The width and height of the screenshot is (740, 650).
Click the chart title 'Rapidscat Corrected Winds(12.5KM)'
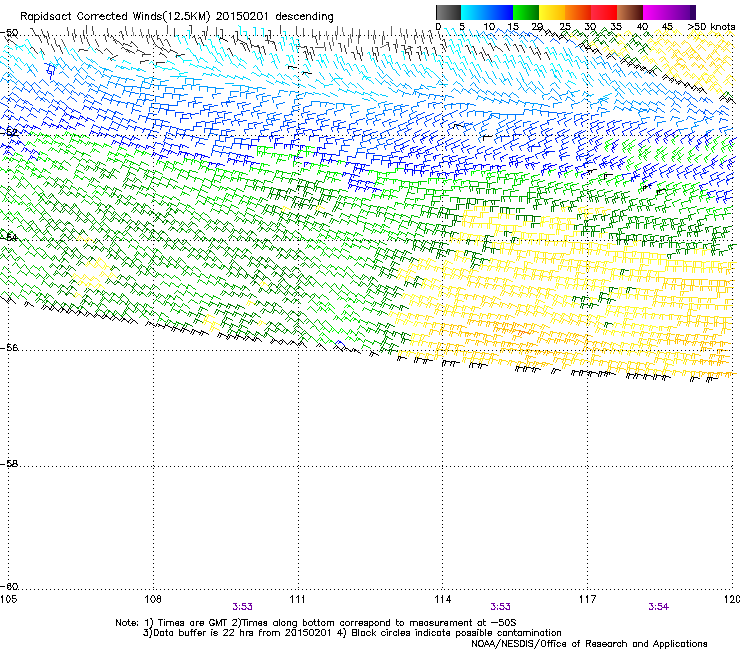pos(115,17)
